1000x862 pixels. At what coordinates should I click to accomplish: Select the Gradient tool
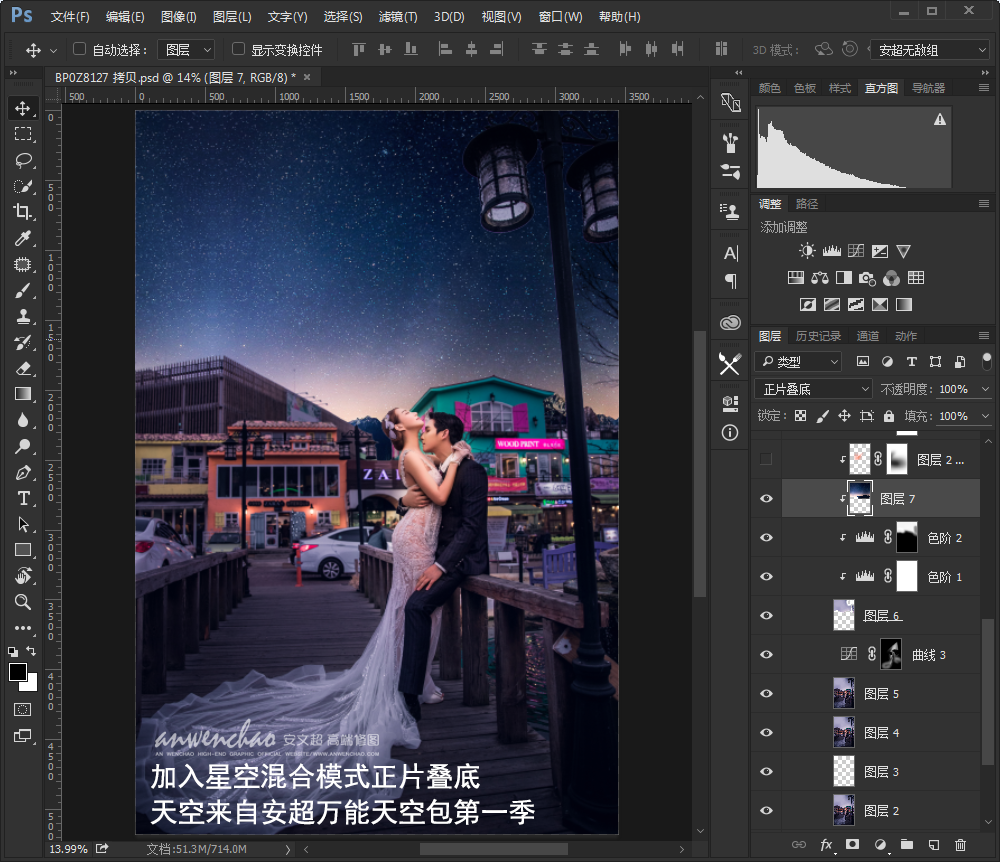pos(23,394)
